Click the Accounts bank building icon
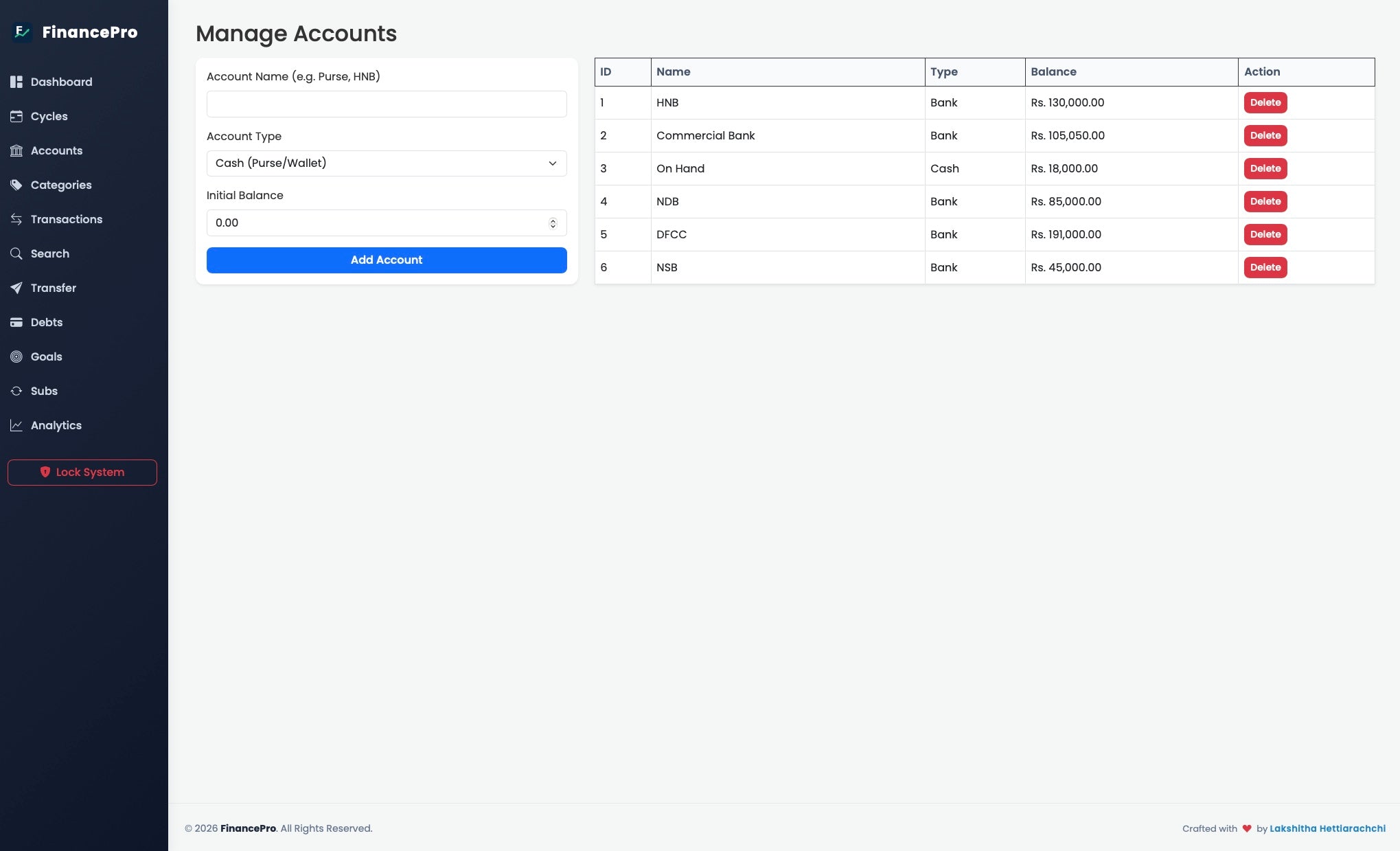Viewport: 1400px width, 851px height. tap(16, 150)
